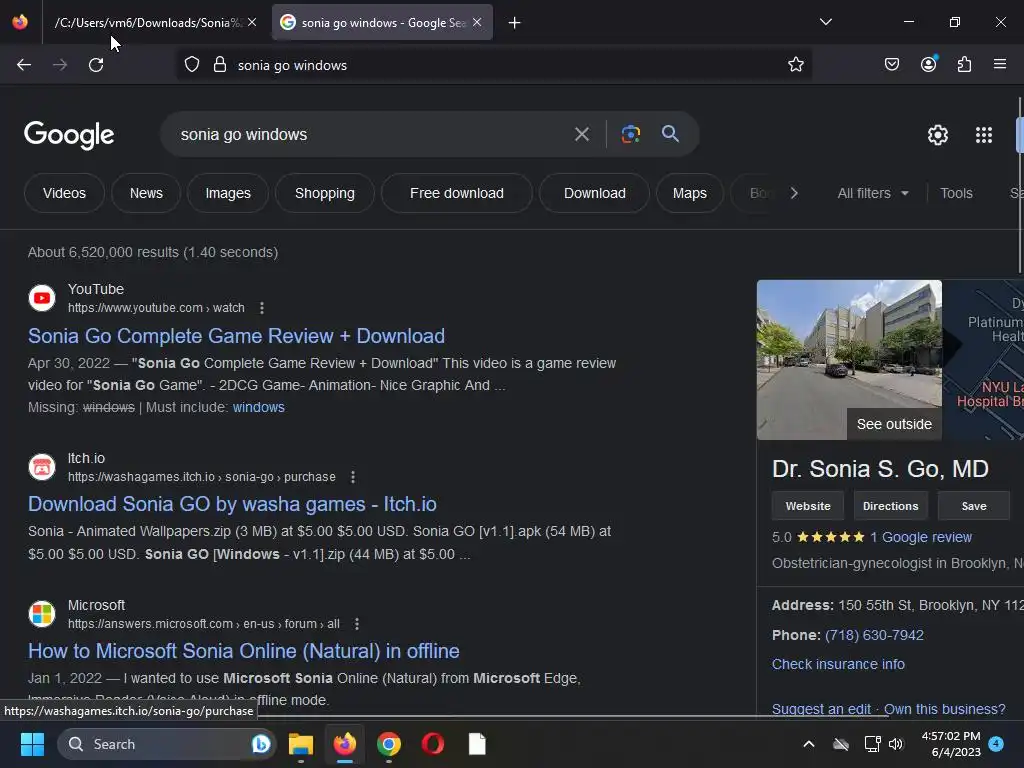Show more filter chips with the right chevron
This screenshot has height=768, width=1024.
pyautogui.click(x=793, y=193)
